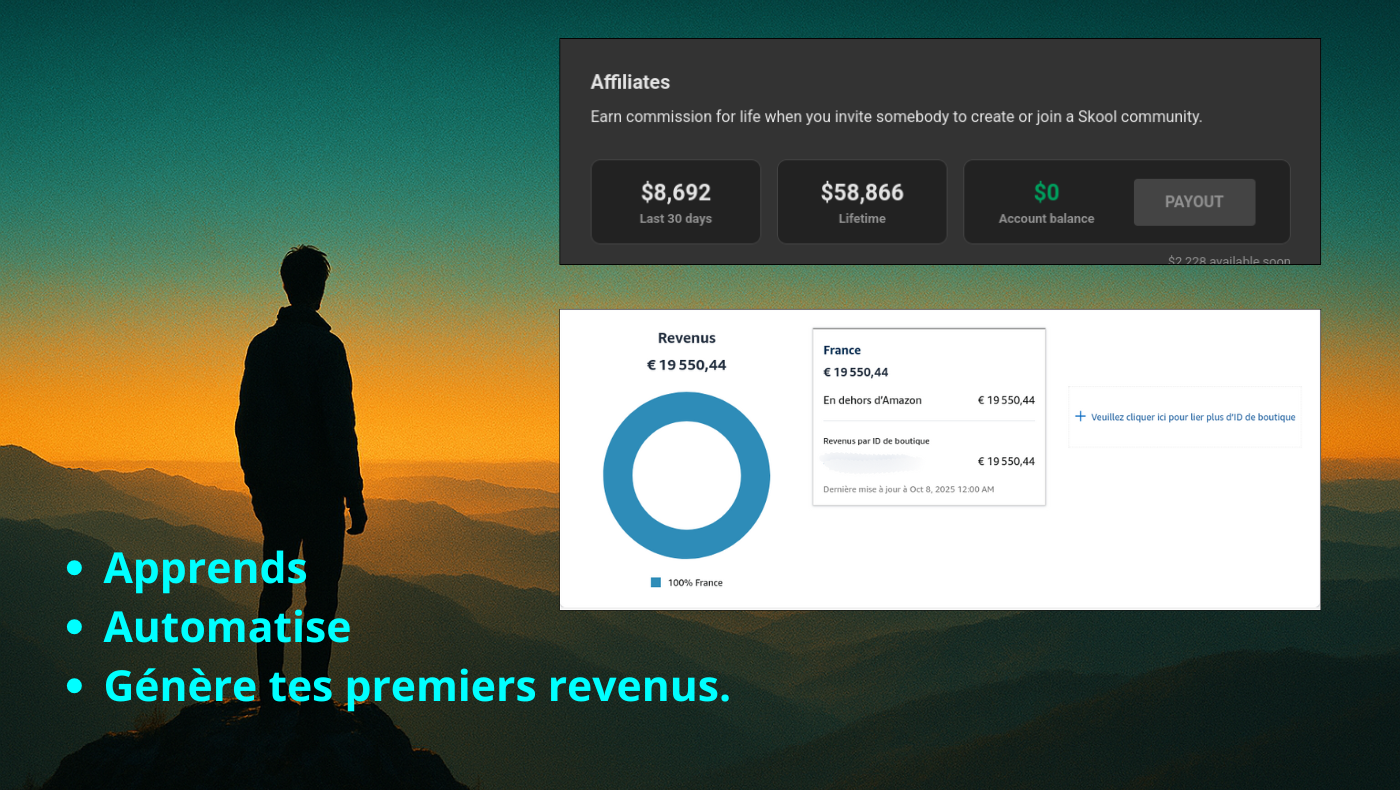Click the amount in the En dehors d'Amazon row

click(1006, 400)
